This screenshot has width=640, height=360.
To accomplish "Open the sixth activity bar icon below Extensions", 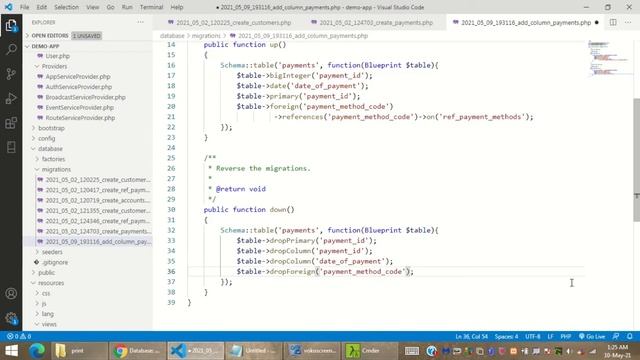I will (11, 147).
